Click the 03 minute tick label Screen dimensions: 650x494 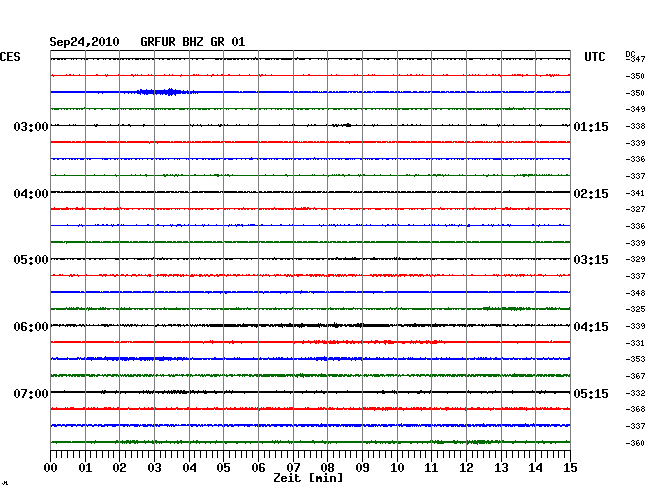click(x=154, y=468)
